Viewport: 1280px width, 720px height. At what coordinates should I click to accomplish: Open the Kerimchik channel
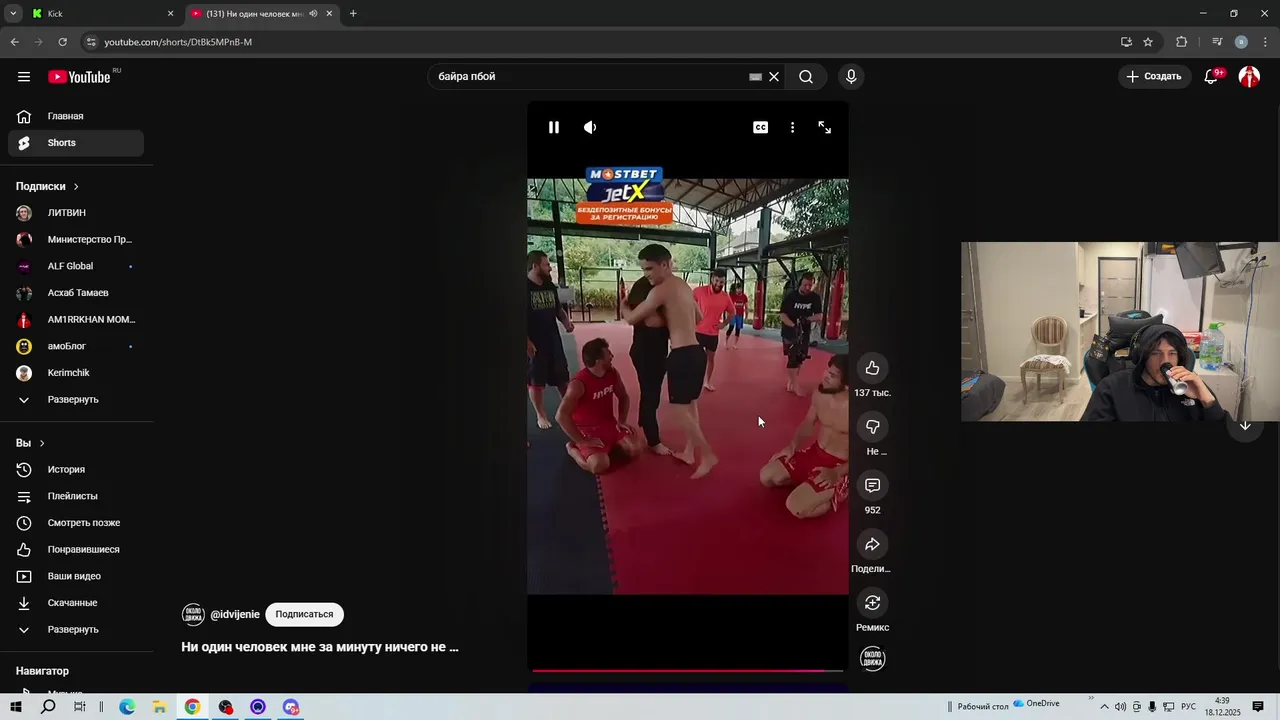click(x=76, y=373)
